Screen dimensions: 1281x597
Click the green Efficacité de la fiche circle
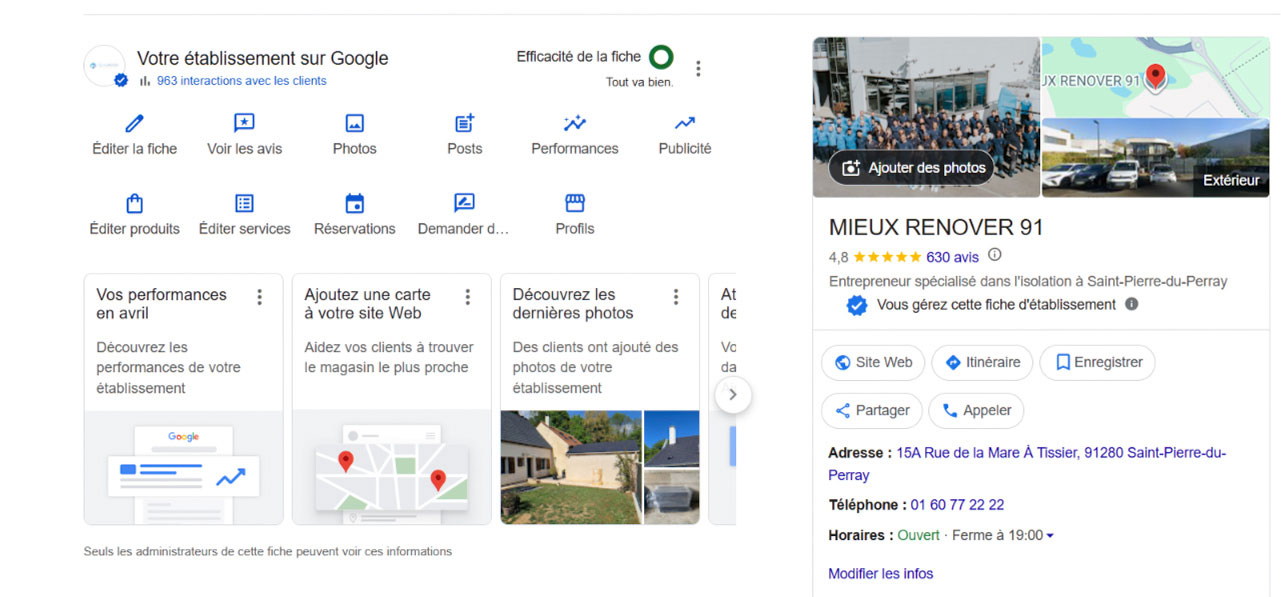661,57
